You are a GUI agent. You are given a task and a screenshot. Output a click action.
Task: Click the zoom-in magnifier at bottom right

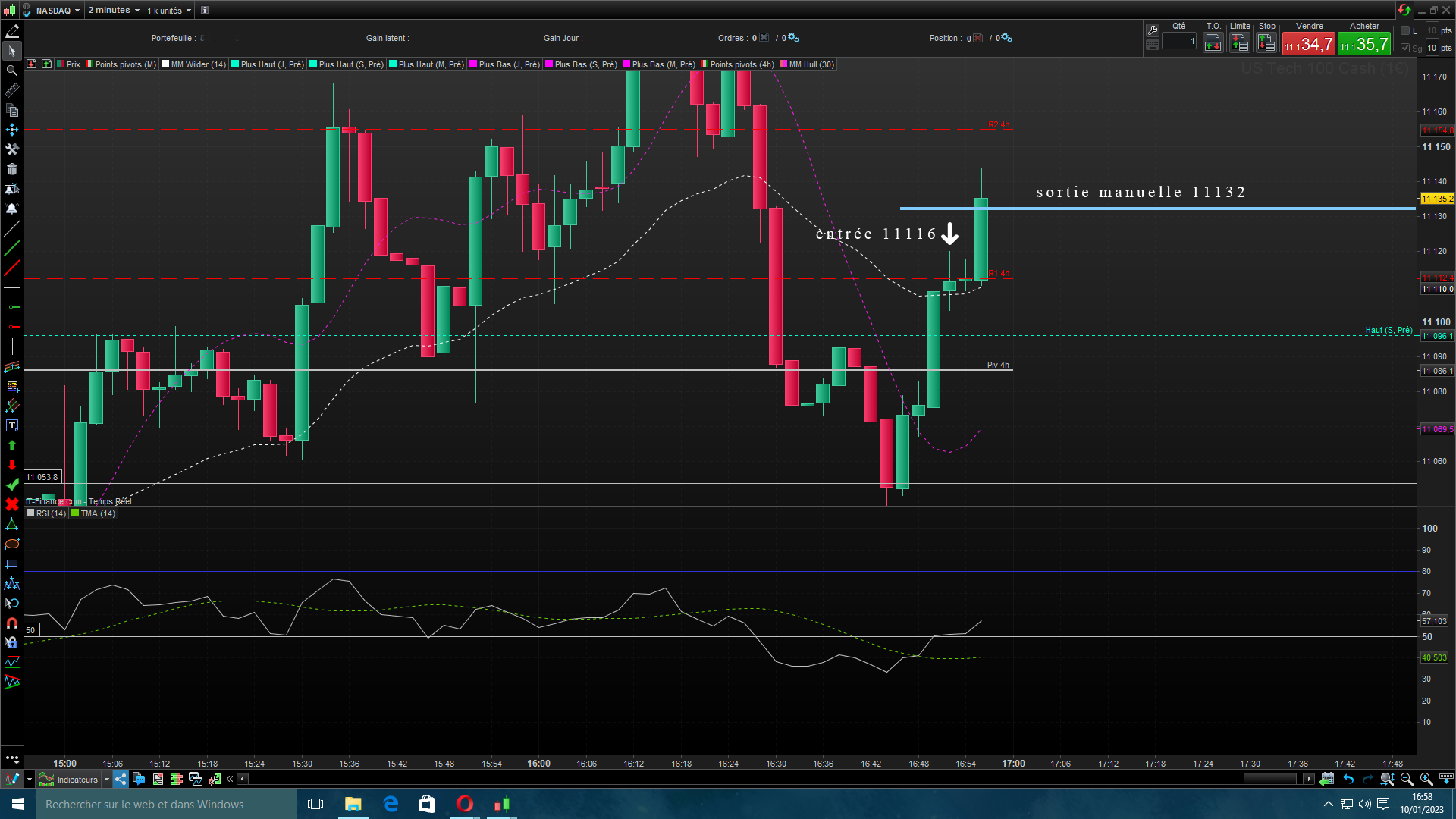point(1426,780)
